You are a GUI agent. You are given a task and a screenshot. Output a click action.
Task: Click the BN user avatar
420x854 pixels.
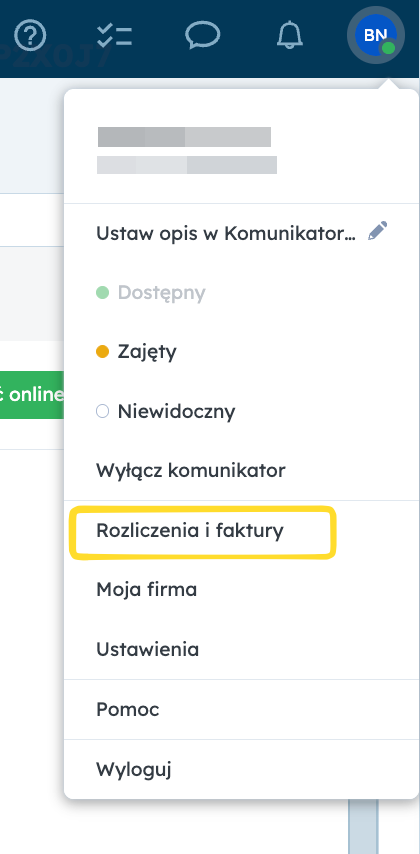click(x=375, y=35)
